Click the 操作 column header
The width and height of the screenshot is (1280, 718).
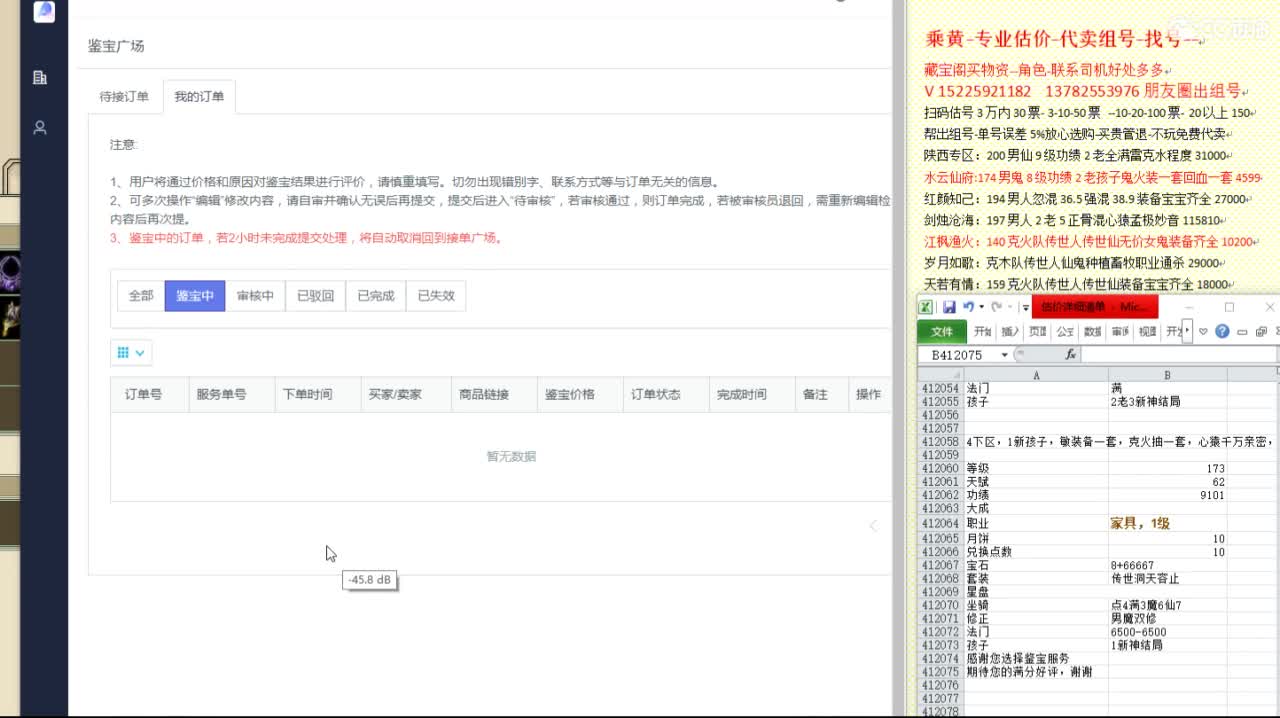coord(868,395)
